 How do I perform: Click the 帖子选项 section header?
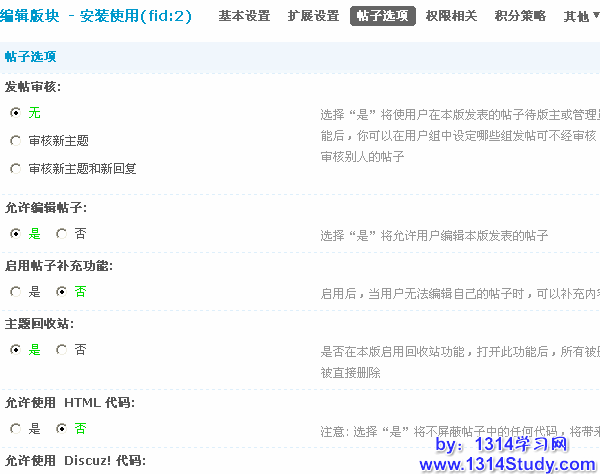[30, 57]
